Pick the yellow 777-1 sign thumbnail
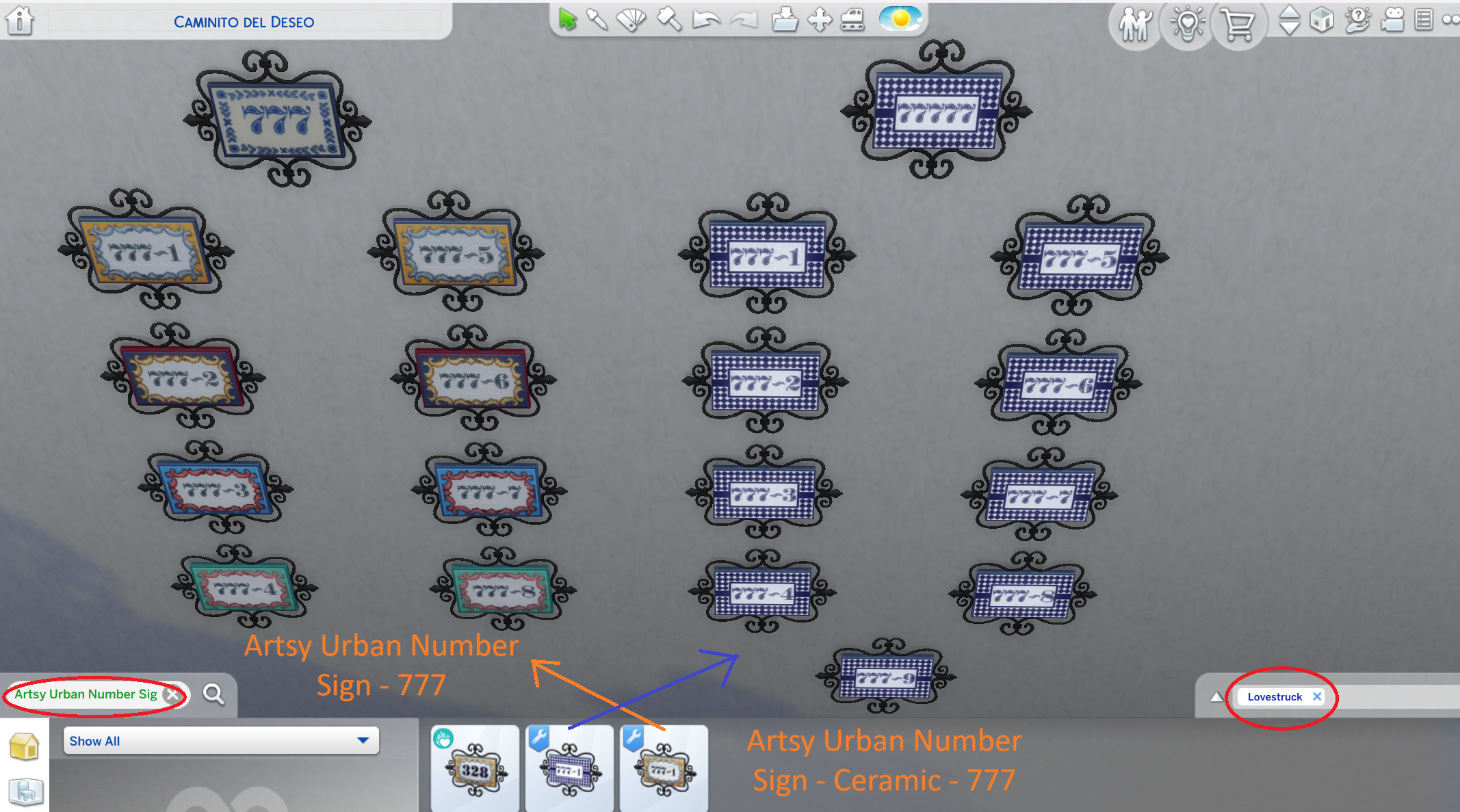This screenshot has width=1460, height=812. tap(664, 769)
